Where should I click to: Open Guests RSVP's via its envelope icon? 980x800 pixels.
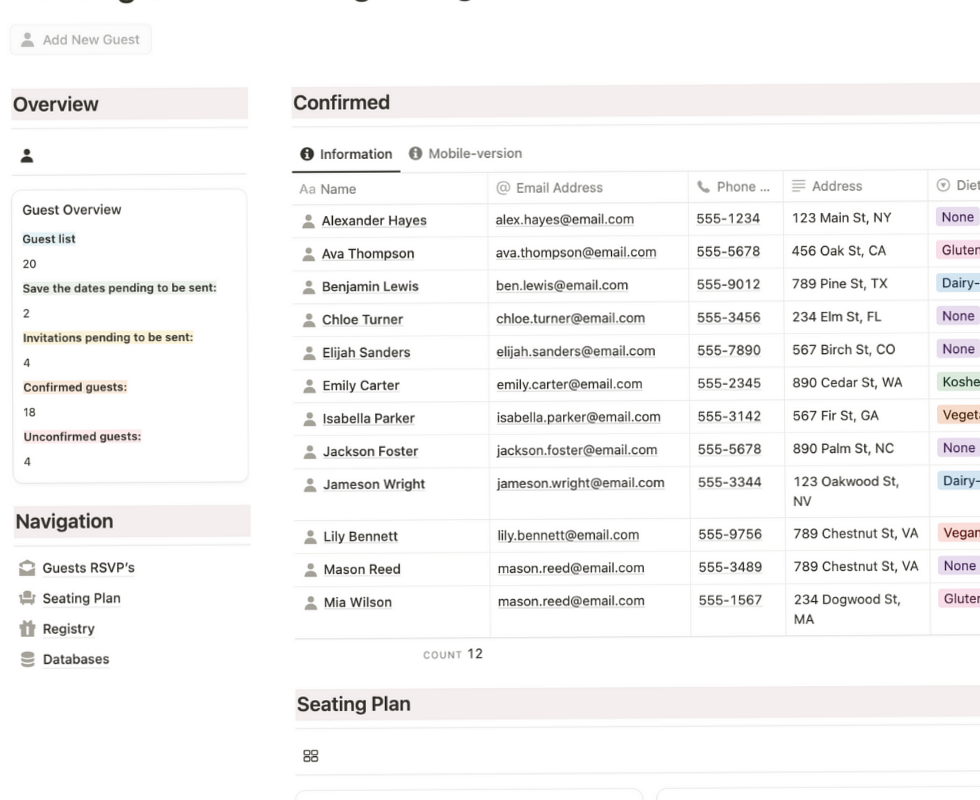click(29, 567)
